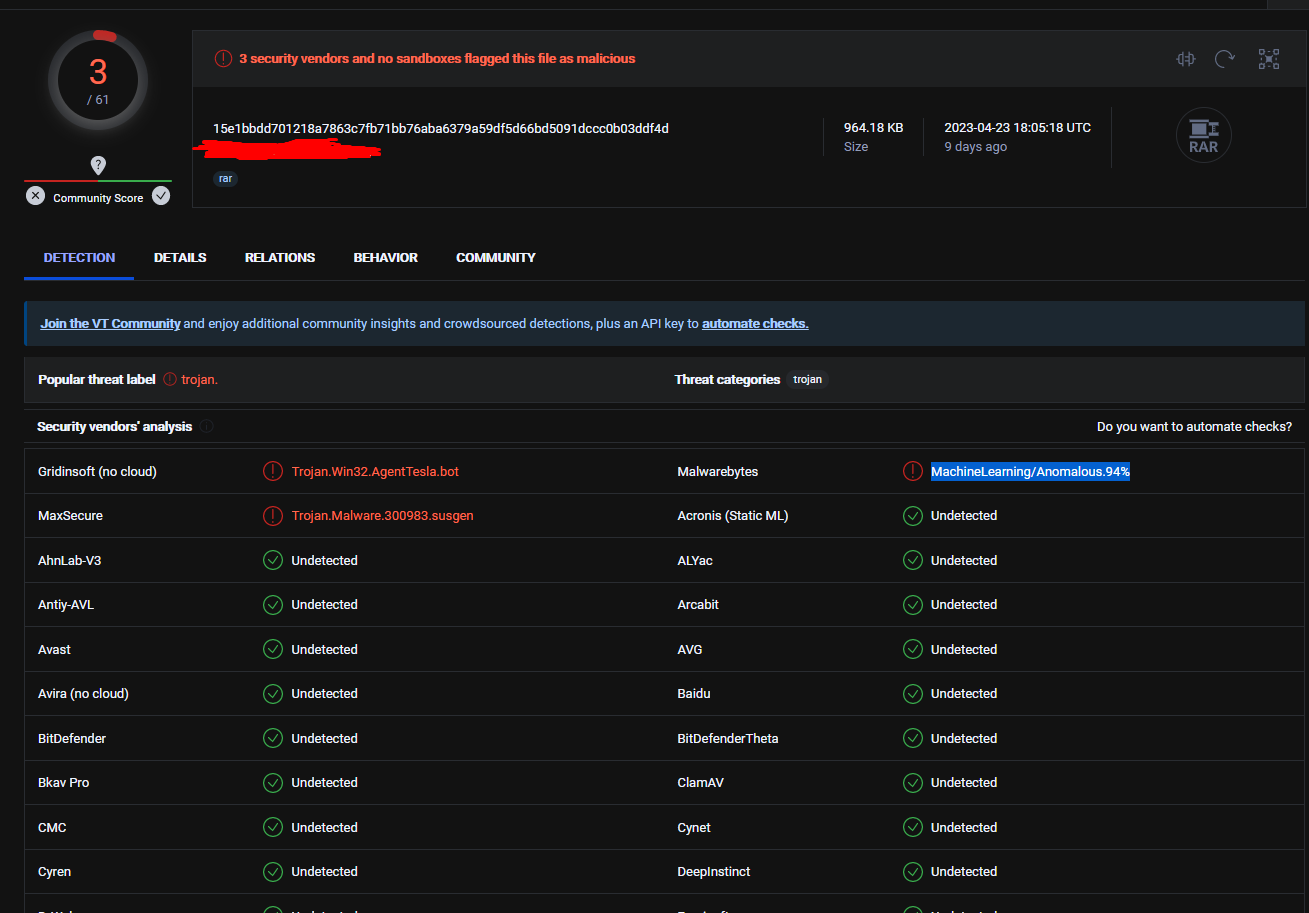
Task: Click the info icon beside Security vendors' analysis
Action: [x=207, y=427]
